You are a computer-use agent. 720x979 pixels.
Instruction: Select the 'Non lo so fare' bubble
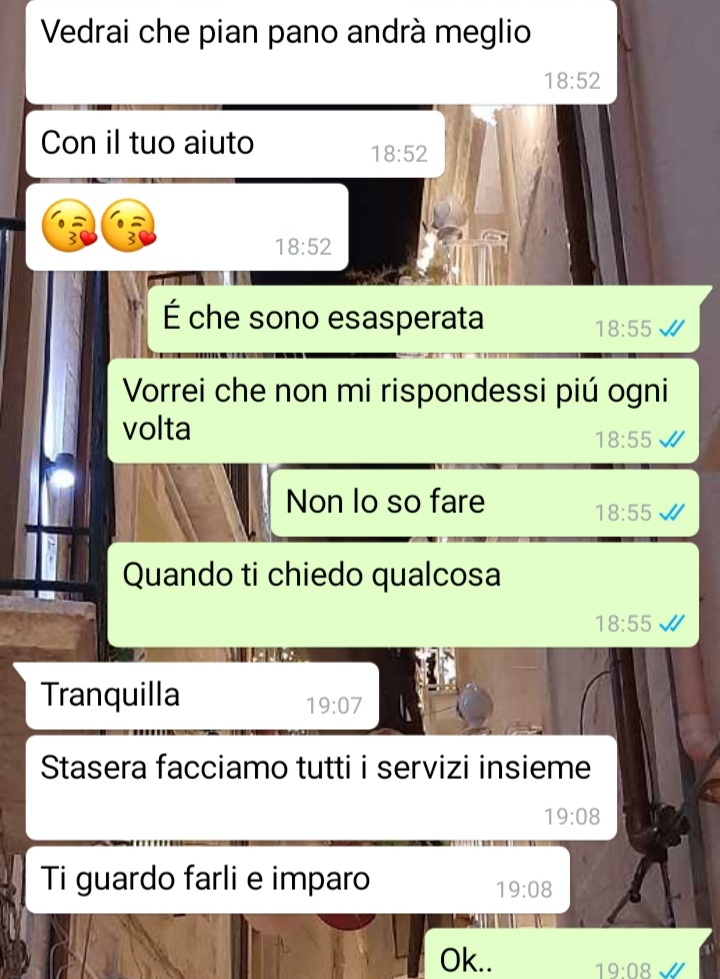click(485, 503)
